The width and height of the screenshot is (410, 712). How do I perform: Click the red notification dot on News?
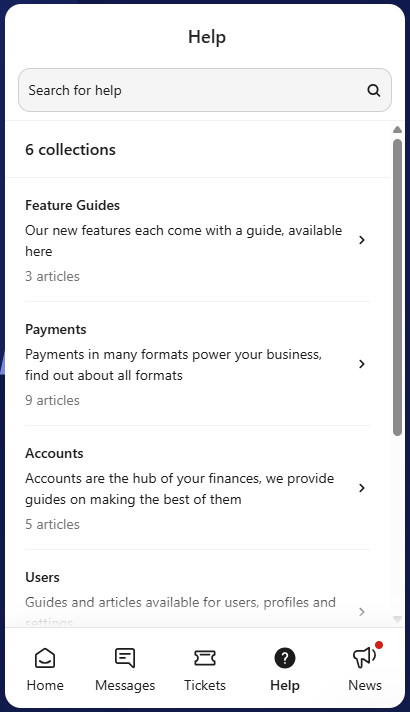click(x=379, y=645)
